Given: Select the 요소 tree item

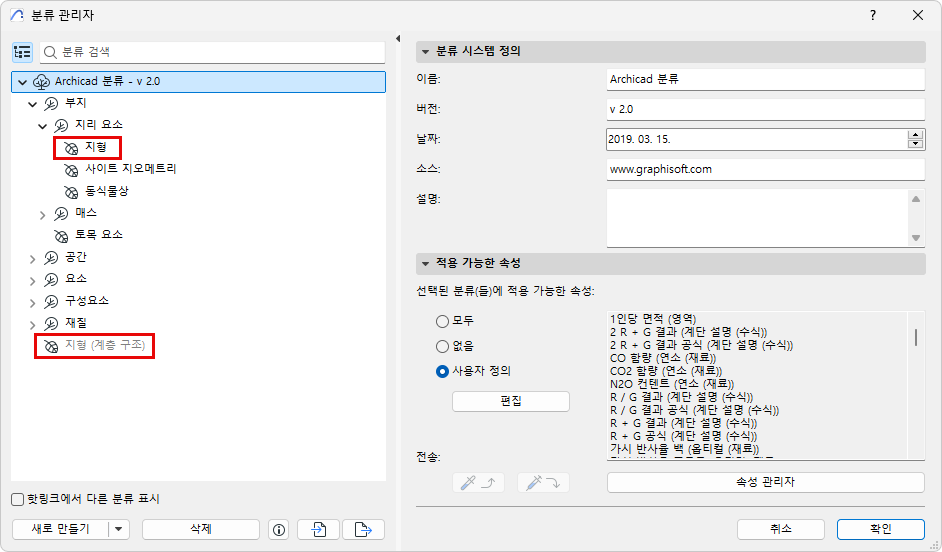Looking at the screenshot, I should pos(76,279).
